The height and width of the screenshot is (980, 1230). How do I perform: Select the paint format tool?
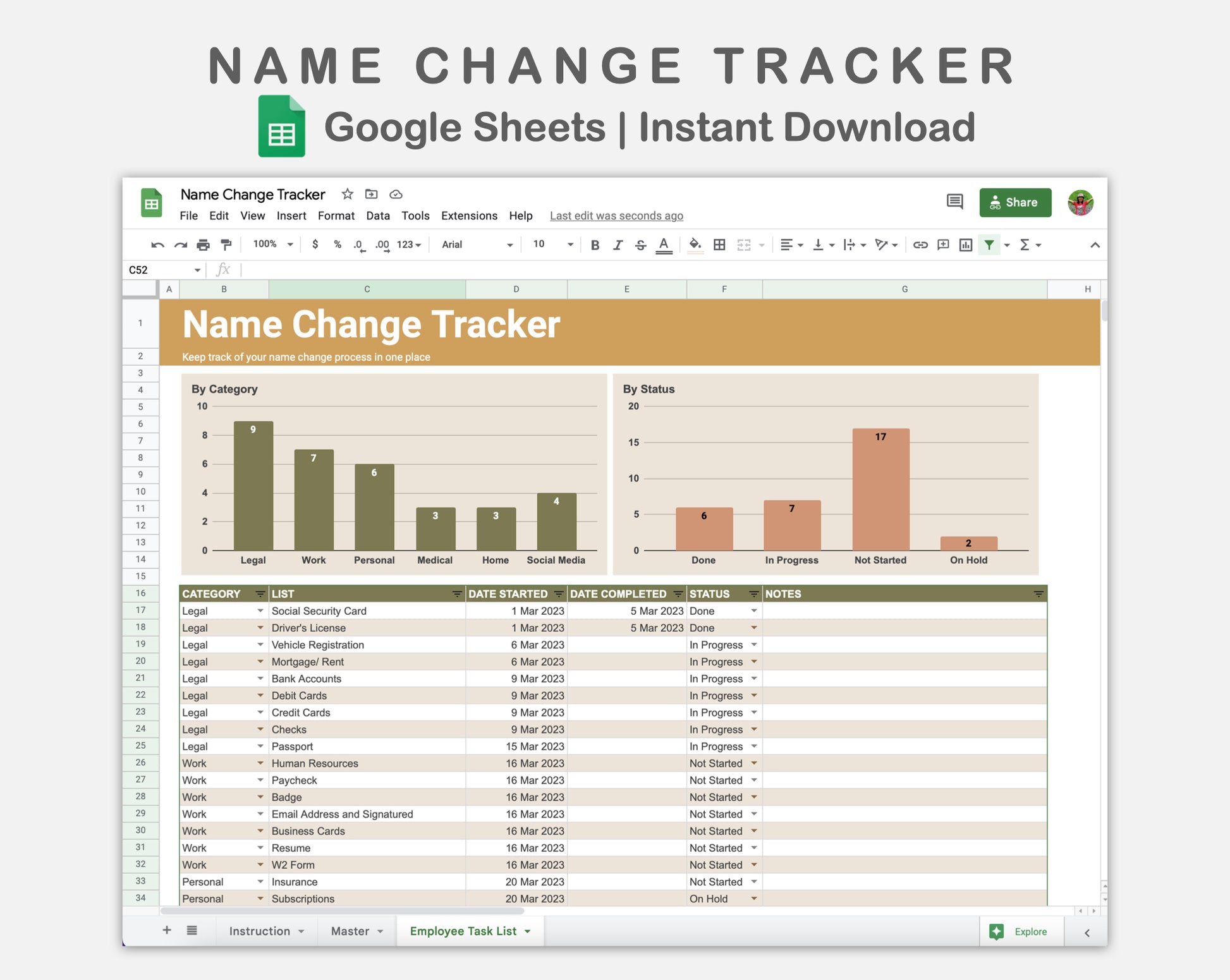226,245
